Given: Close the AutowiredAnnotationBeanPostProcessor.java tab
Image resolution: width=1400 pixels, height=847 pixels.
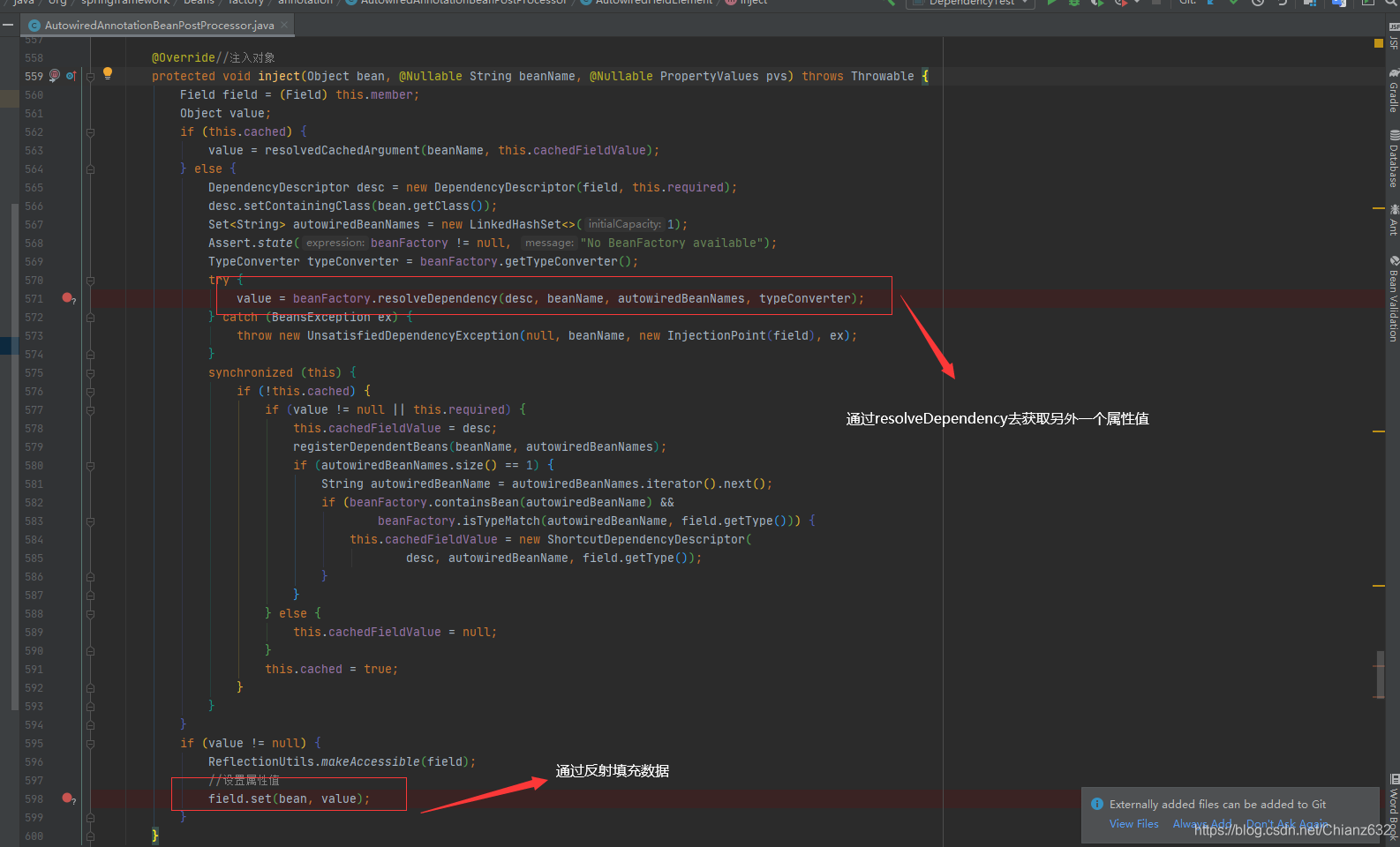Looking at the screenshot, I should coord(284,26).
